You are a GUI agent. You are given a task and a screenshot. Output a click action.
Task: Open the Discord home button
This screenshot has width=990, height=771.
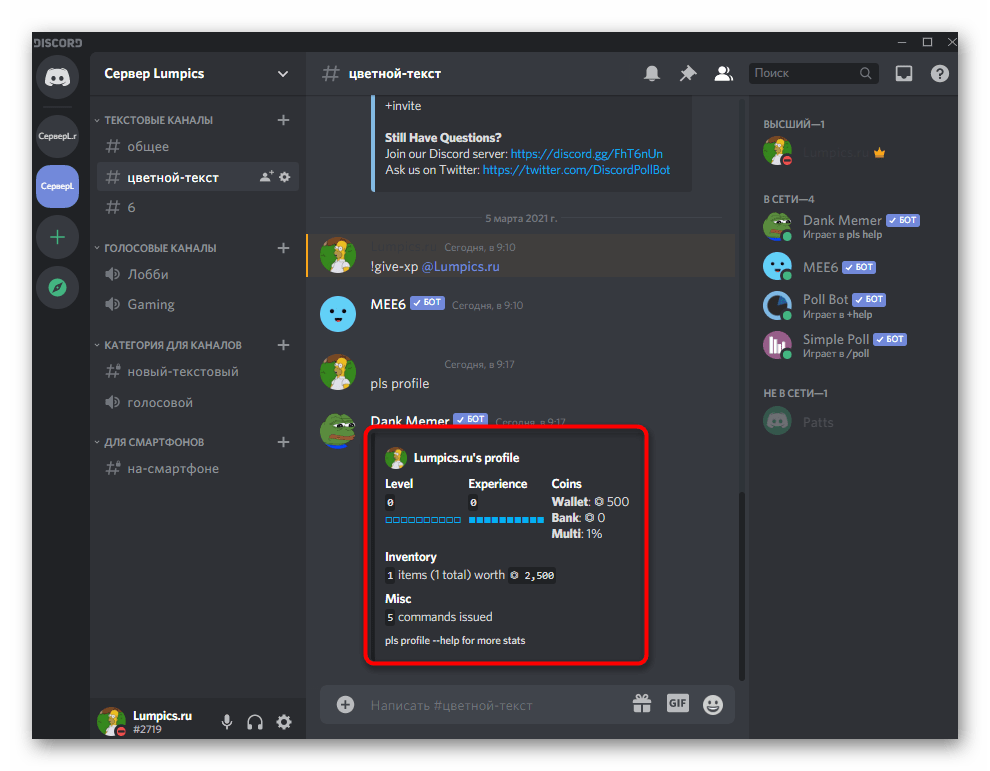(x=57, y=79)
